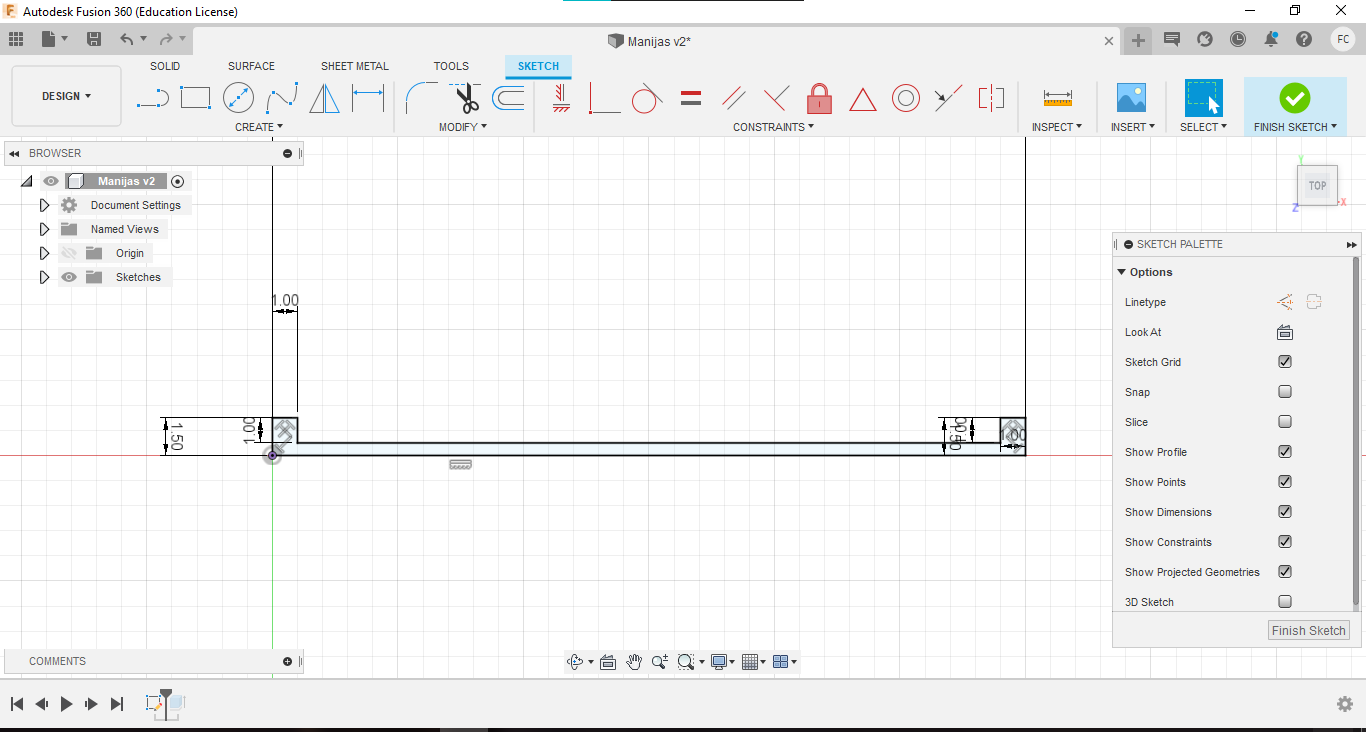
Task: Select the Spline sketch tool
Action: [282, 98]
